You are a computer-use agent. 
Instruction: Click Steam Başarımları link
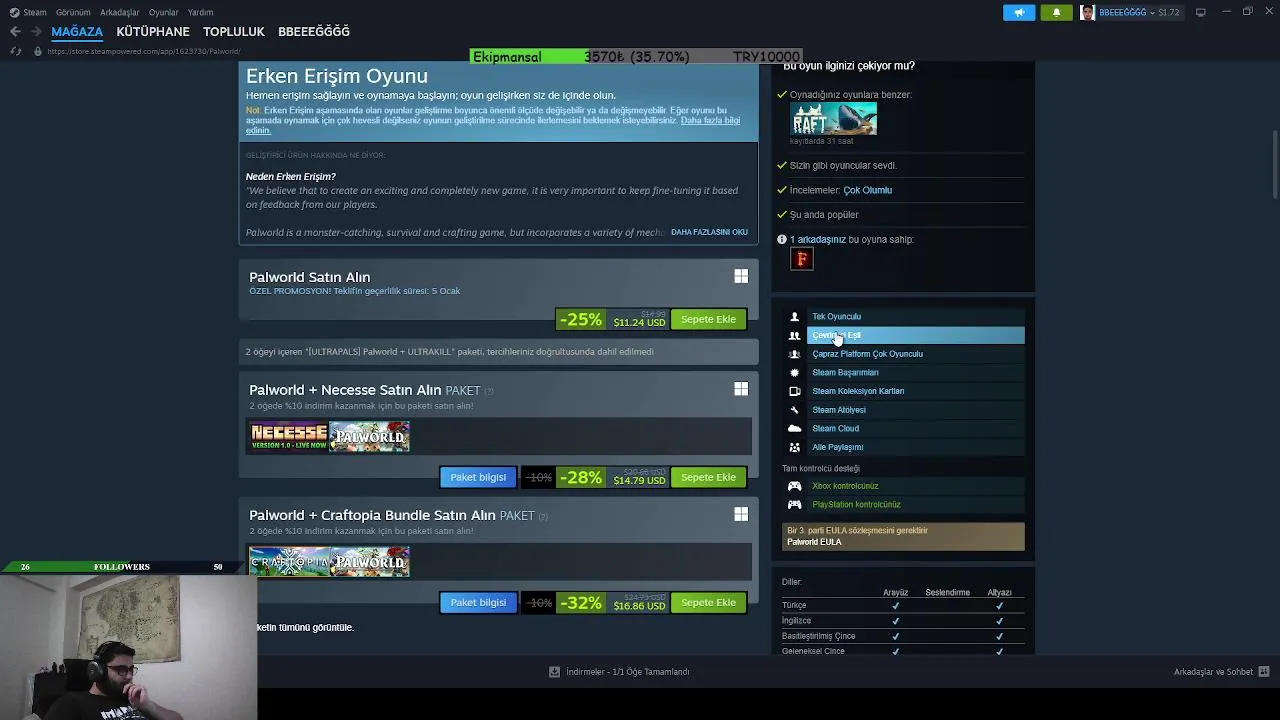tap(845, 373)
